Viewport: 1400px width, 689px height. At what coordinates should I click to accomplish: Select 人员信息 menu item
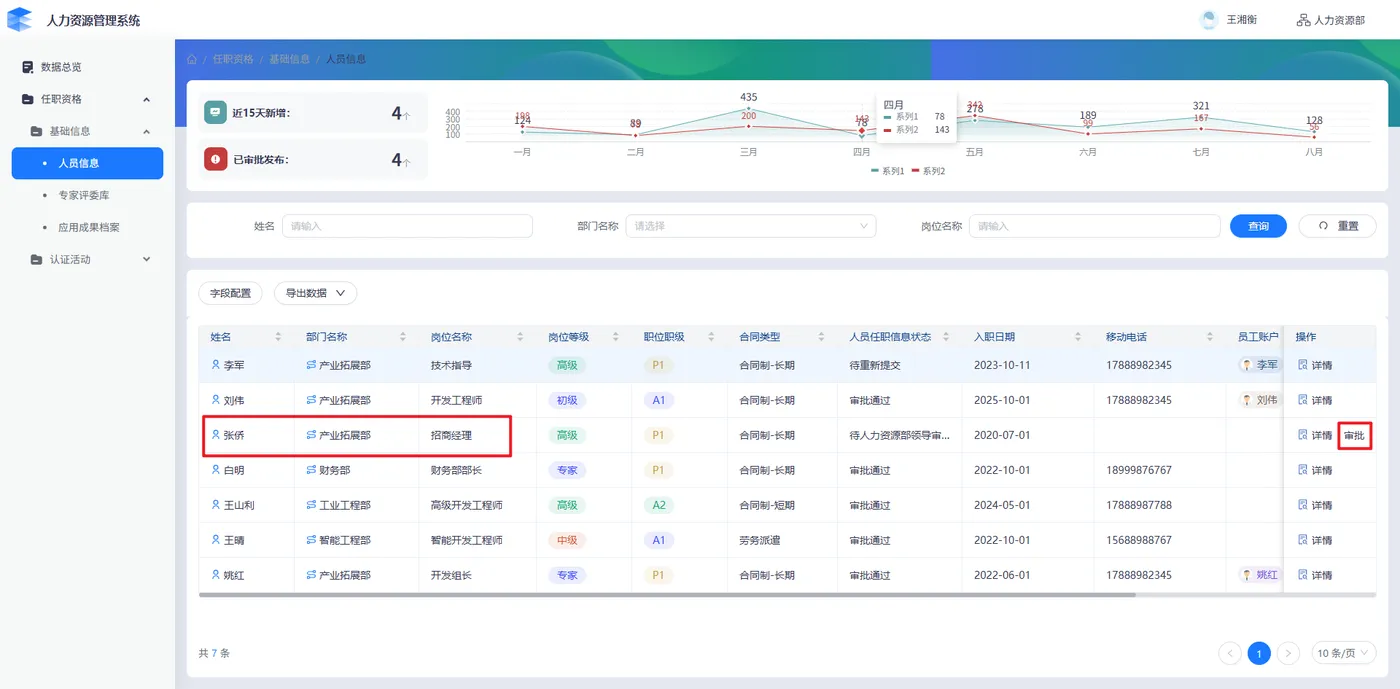(x=87, y=163)
